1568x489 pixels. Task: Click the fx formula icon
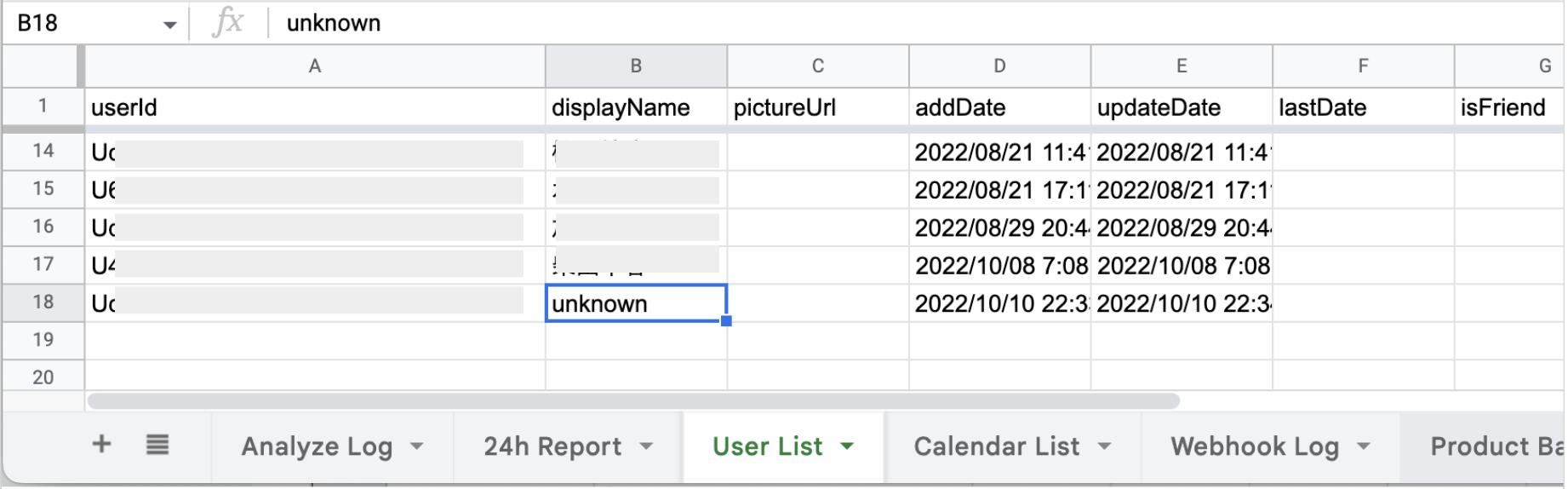pyautogui.click(x=228, y=22)
